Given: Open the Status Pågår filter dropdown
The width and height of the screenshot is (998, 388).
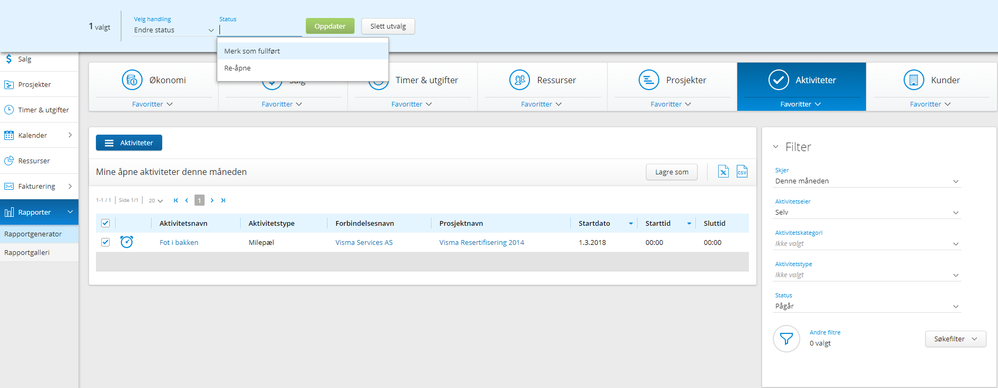Looking at the screenshot, I should (x=867, y=306).
